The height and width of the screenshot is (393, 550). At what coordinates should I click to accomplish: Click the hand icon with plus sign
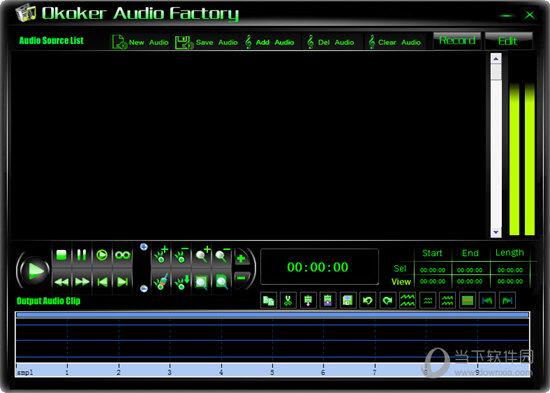(161, 255)
